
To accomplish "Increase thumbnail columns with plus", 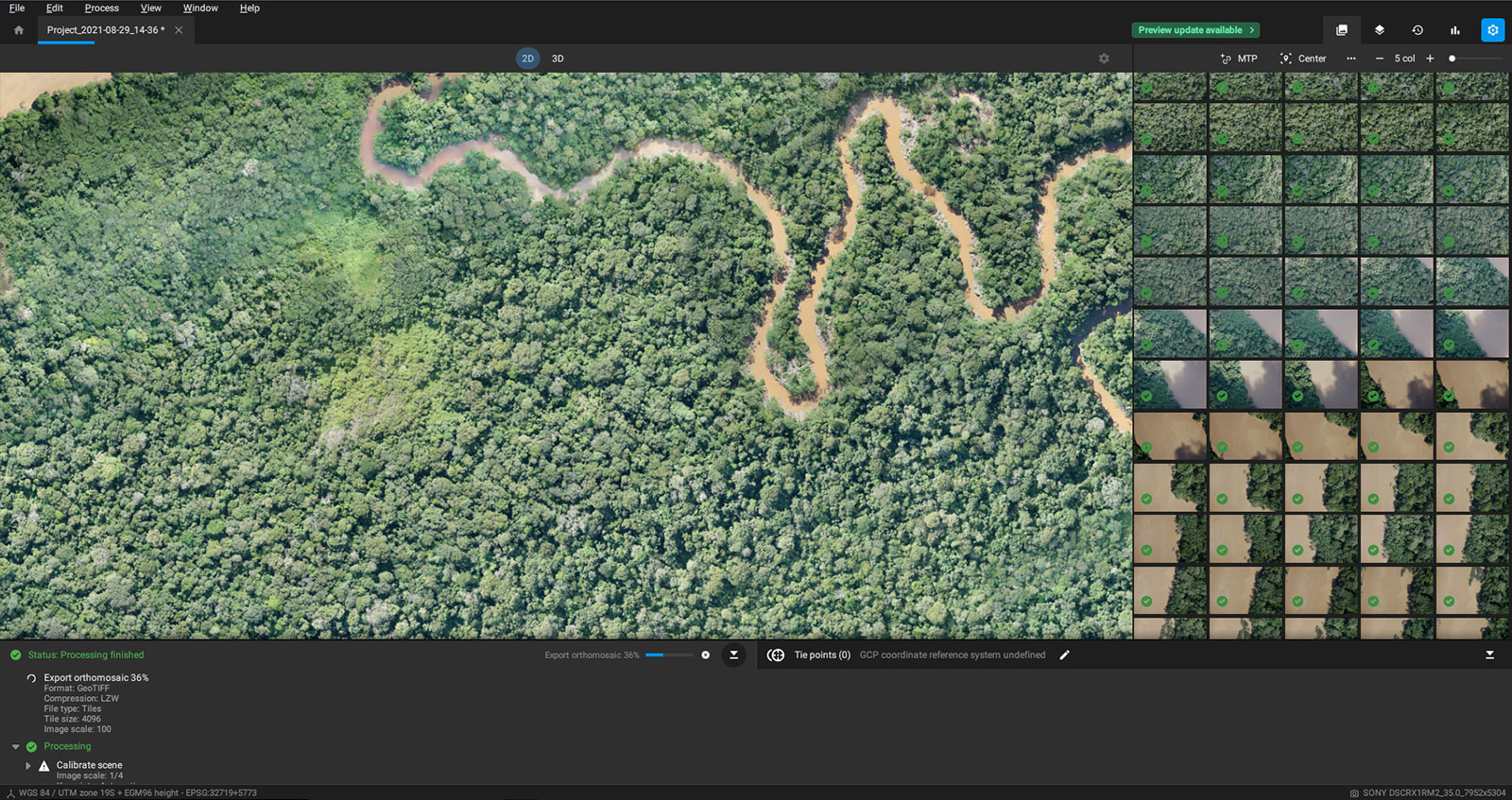I will (1430, 59).
